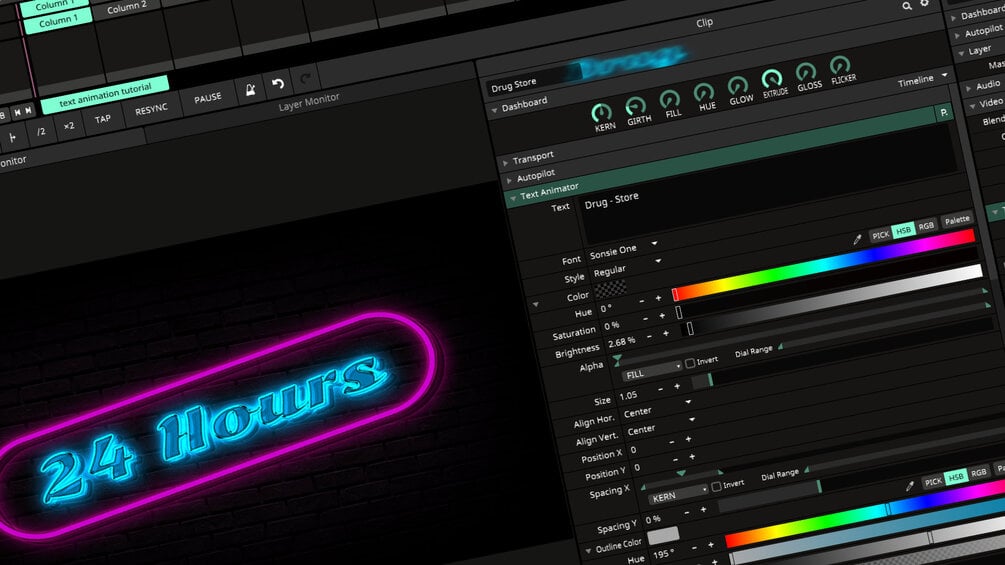Viewport: 1005px width, 565px height.
Task: Select the Color eyedropper picker icon
Action: coord(857,240)
